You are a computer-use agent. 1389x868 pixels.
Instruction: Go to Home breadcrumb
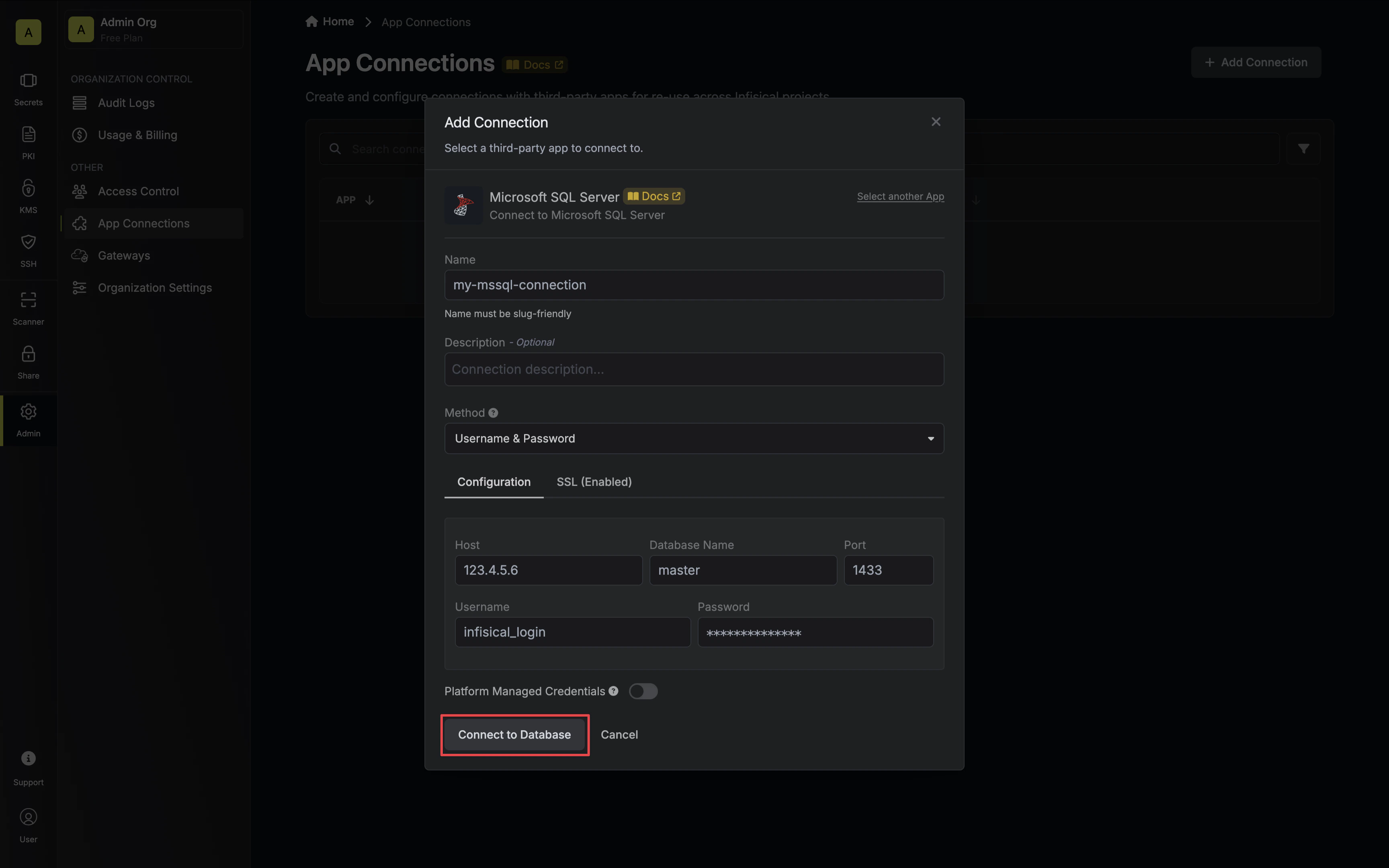[x=330, y=22]
